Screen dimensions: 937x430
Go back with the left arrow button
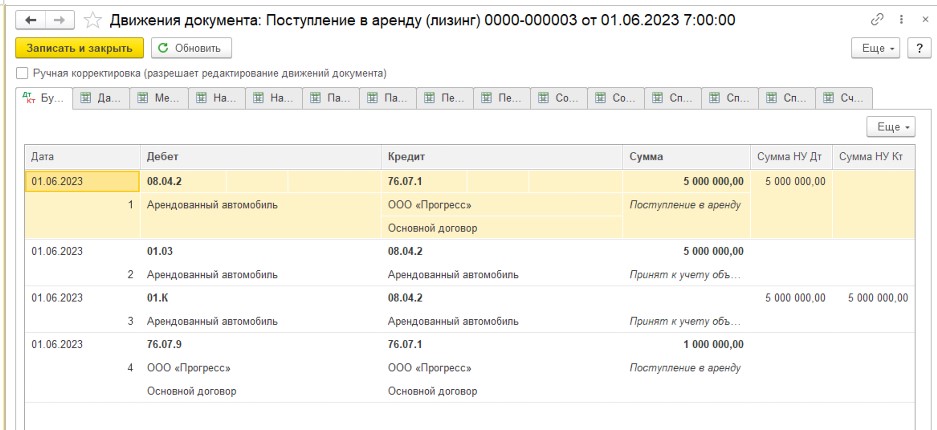point(30,20)
